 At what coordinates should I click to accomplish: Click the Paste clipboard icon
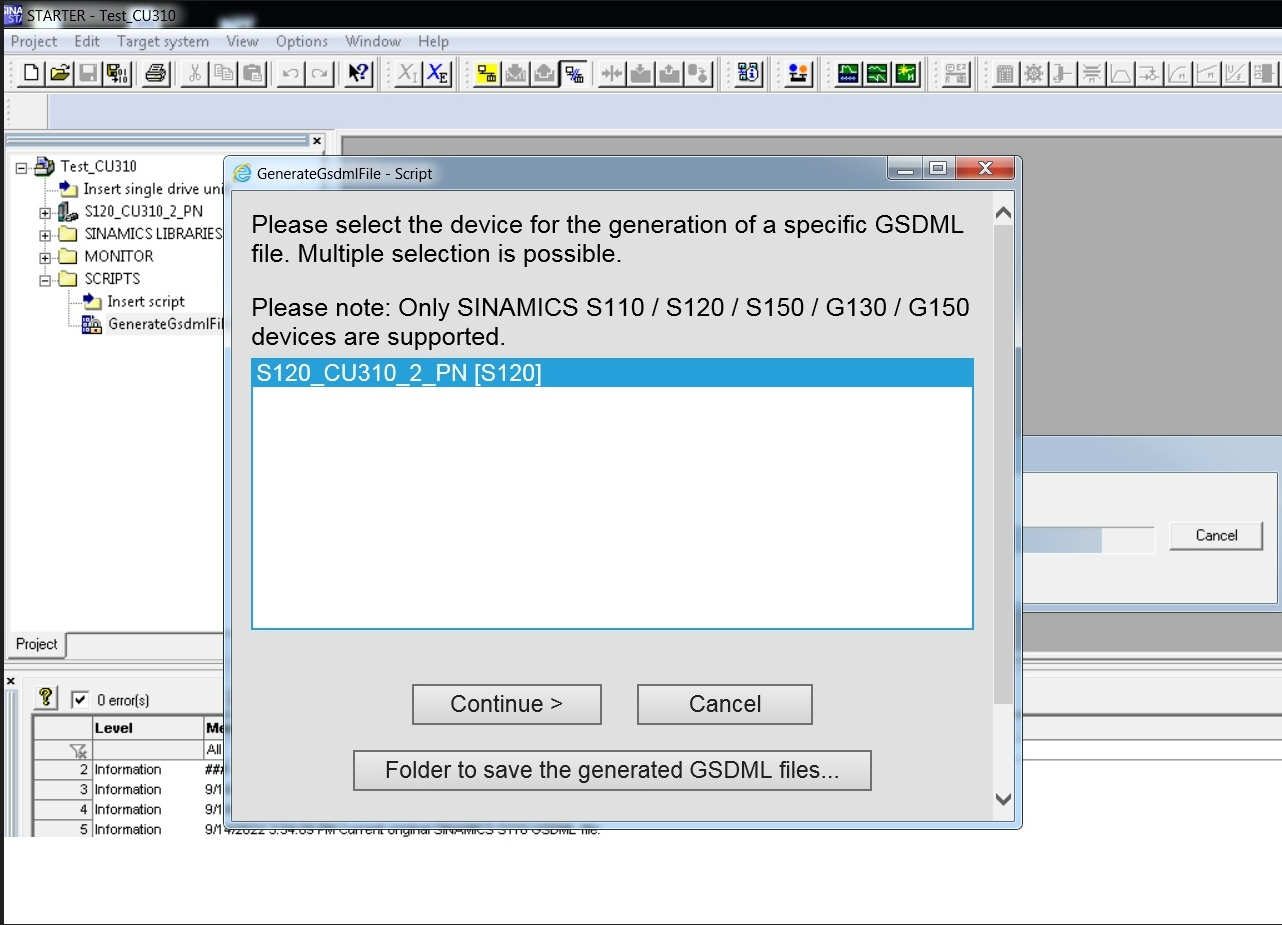click(x=252, y=73)
